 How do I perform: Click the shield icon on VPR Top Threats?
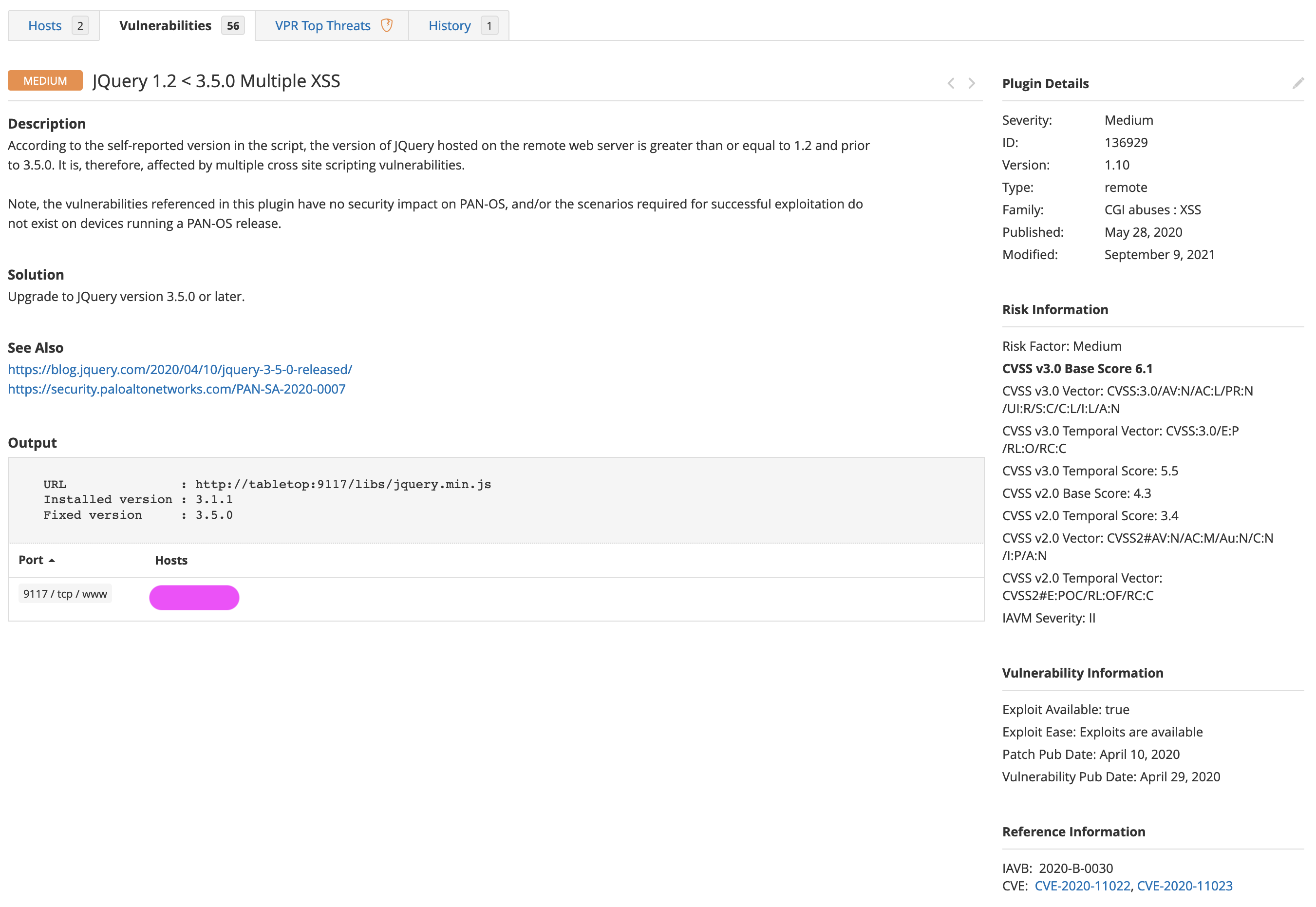[388, 25]
